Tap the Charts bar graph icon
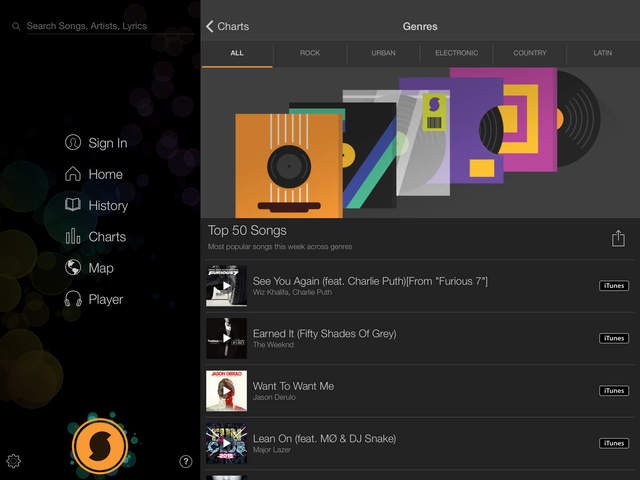Screen dimensions: 640x480 [x=73, y=236]
